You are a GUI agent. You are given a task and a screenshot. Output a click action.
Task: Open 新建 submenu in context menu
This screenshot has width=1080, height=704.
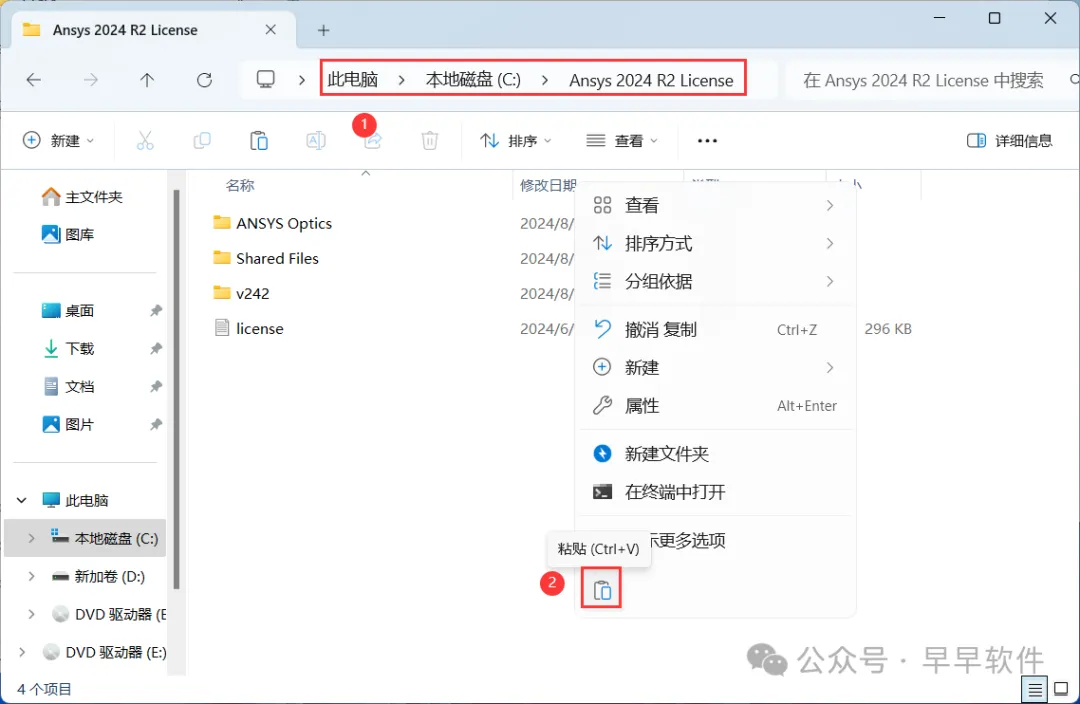tap(714, 367)
